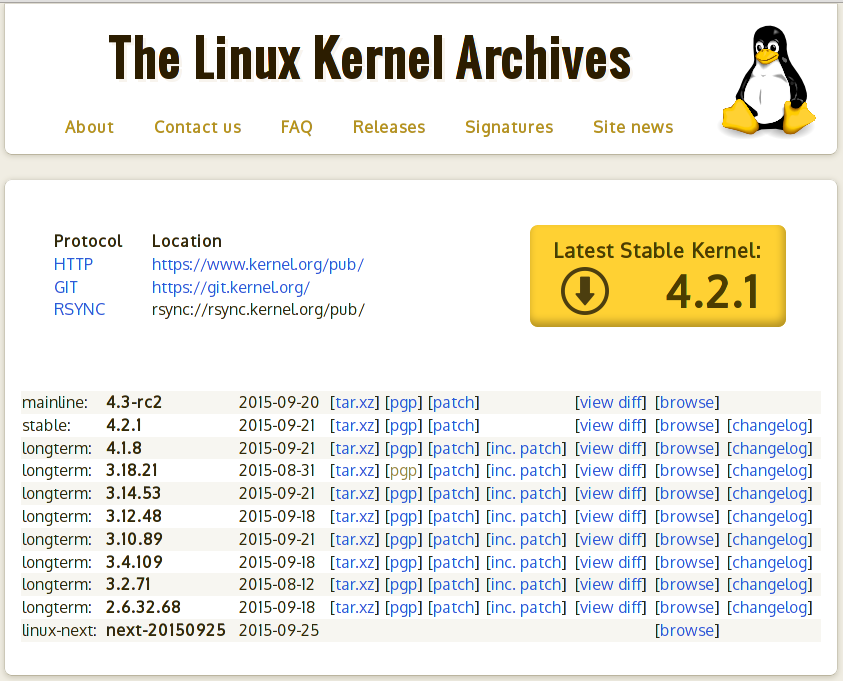Image resolution: width=843 pixels, height=681 pixels.
Task: Open visited pgp link for 3.18.21
Action: pyautogui.click(x=403, y=470)
